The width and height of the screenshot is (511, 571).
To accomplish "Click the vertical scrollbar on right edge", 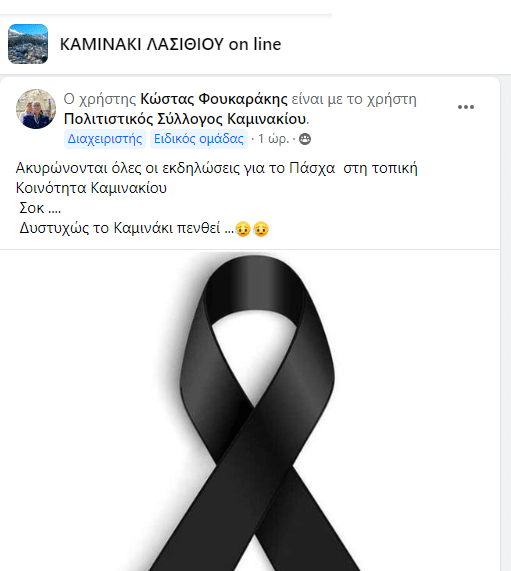I will coord(506,323).
